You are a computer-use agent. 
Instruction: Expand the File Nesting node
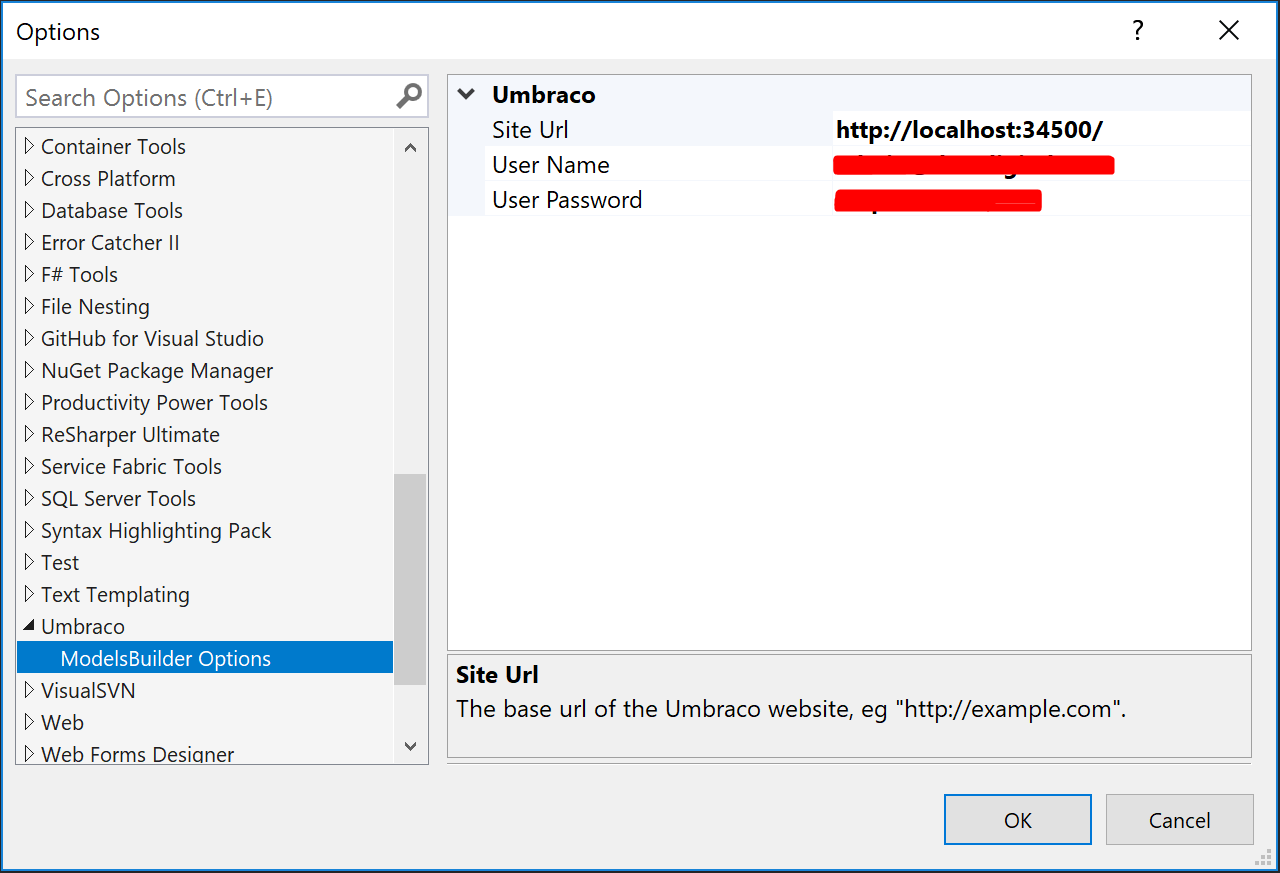(29, 306)
